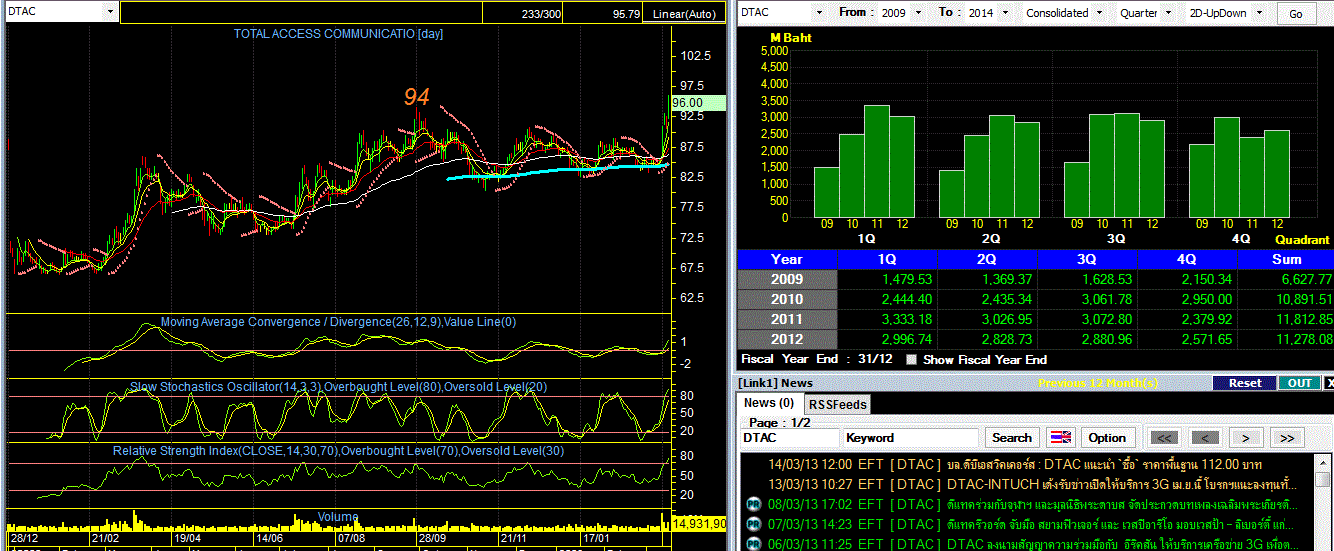1334x551 pixels.
Task: Click the 95.79 price value in header
Action: click(626, 14)
